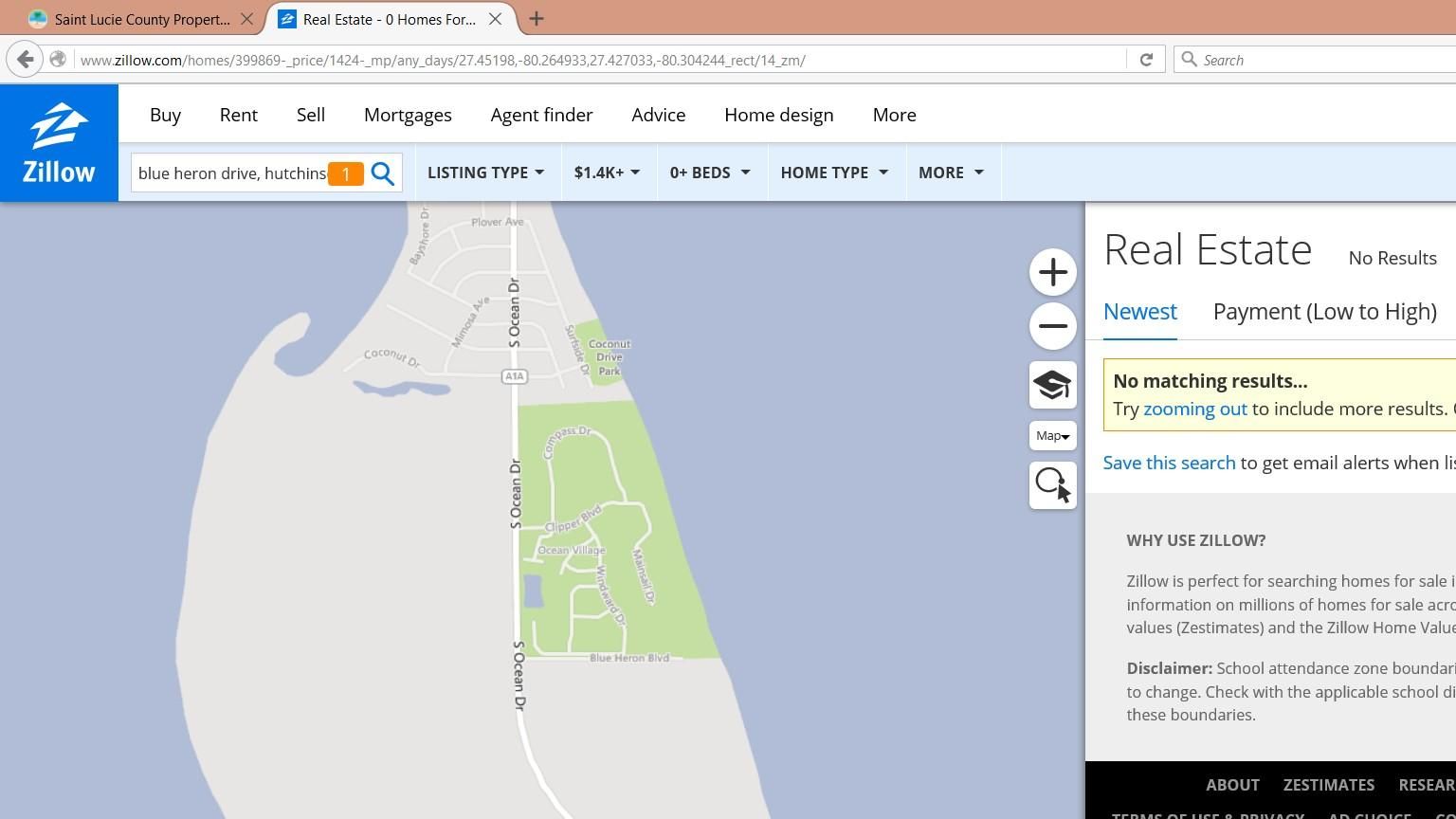Click the No Results text

(x=1392, y=258)
